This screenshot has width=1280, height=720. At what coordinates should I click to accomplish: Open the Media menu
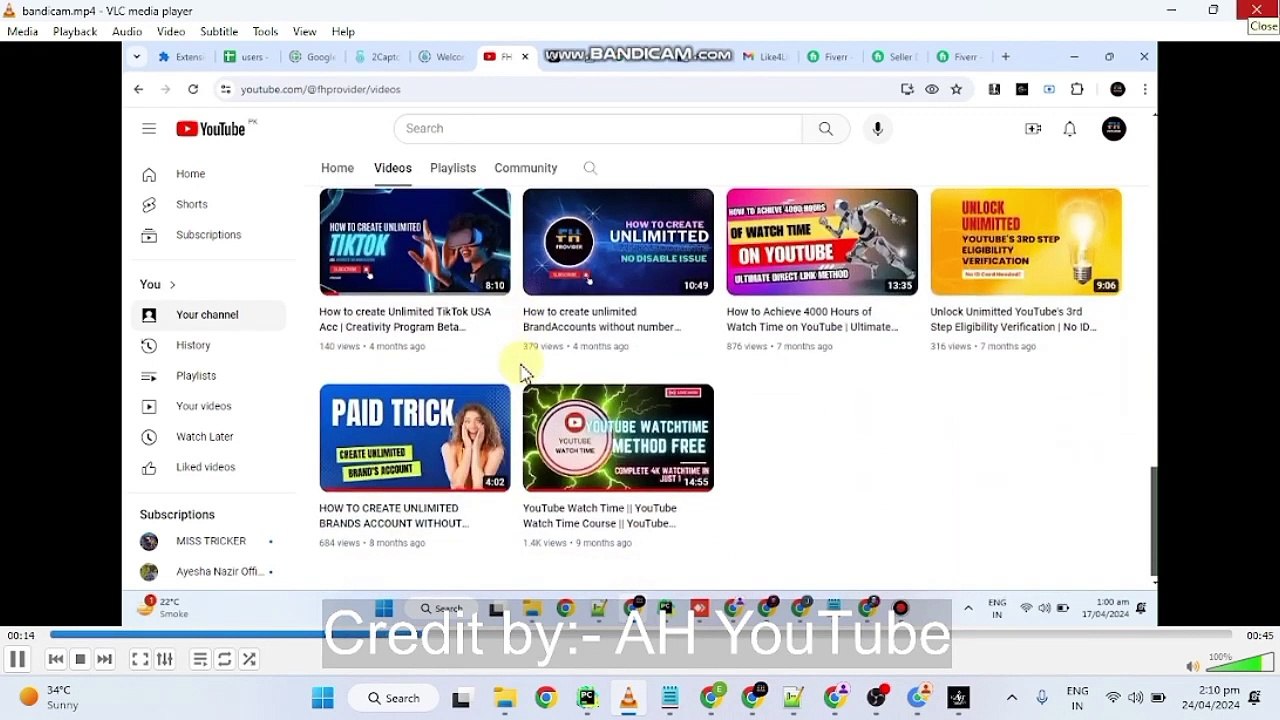pos(22,31)
